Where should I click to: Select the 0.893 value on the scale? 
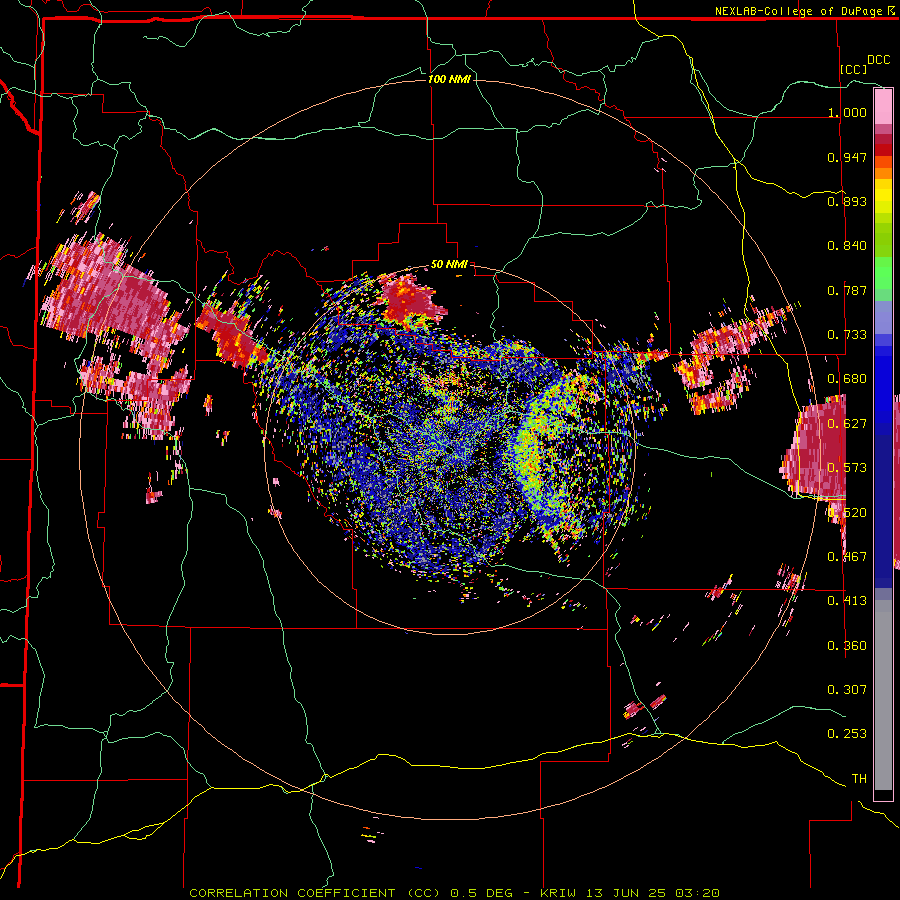[x=847, y=201]
